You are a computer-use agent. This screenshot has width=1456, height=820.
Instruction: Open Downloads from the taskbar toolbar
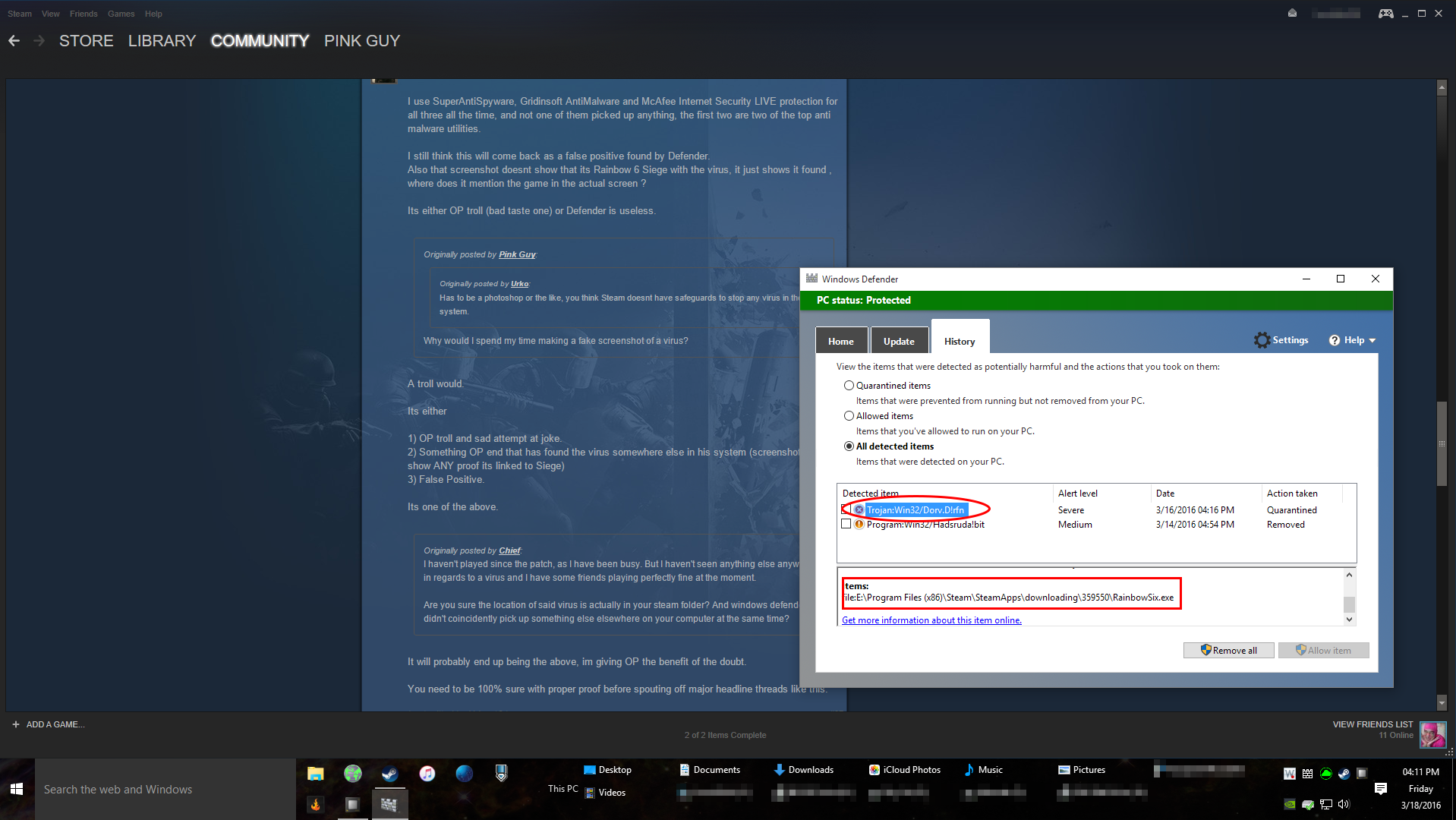804,770
